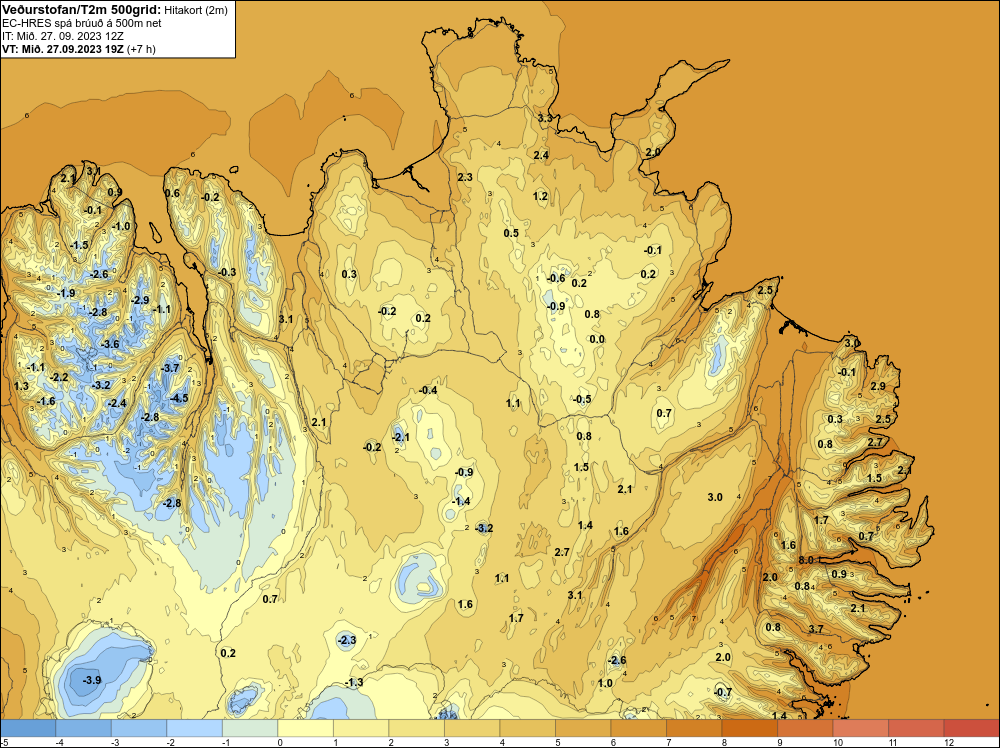Click the -1.5 temperature value
1000x748 pixels.
pyautogui.click(x=79, y=246)
